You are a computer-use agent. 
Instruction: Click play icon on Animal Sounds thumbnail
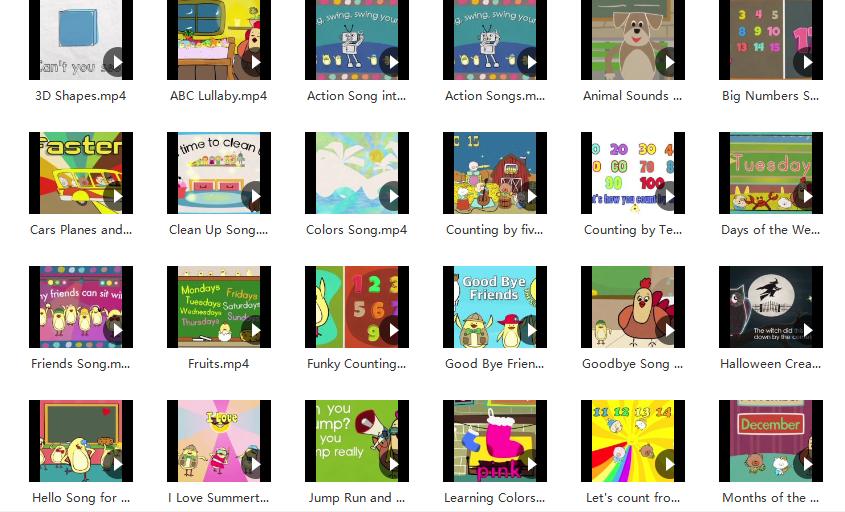point(668,62)
